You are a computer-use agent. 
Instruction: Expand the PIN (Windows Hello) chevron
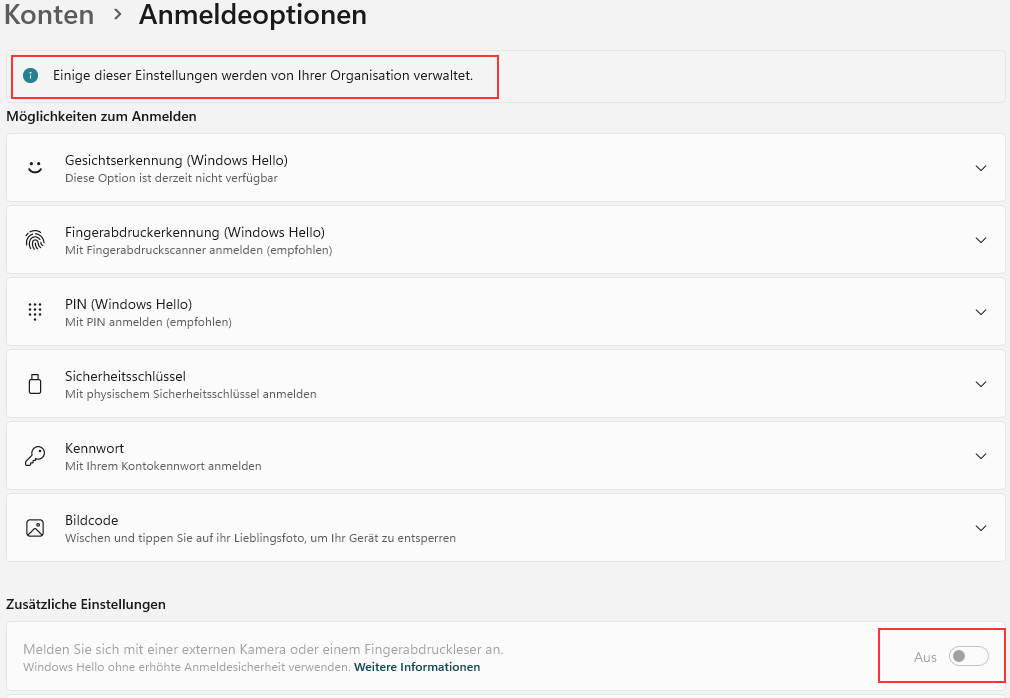pyautogui.click(x=981, y=312)
